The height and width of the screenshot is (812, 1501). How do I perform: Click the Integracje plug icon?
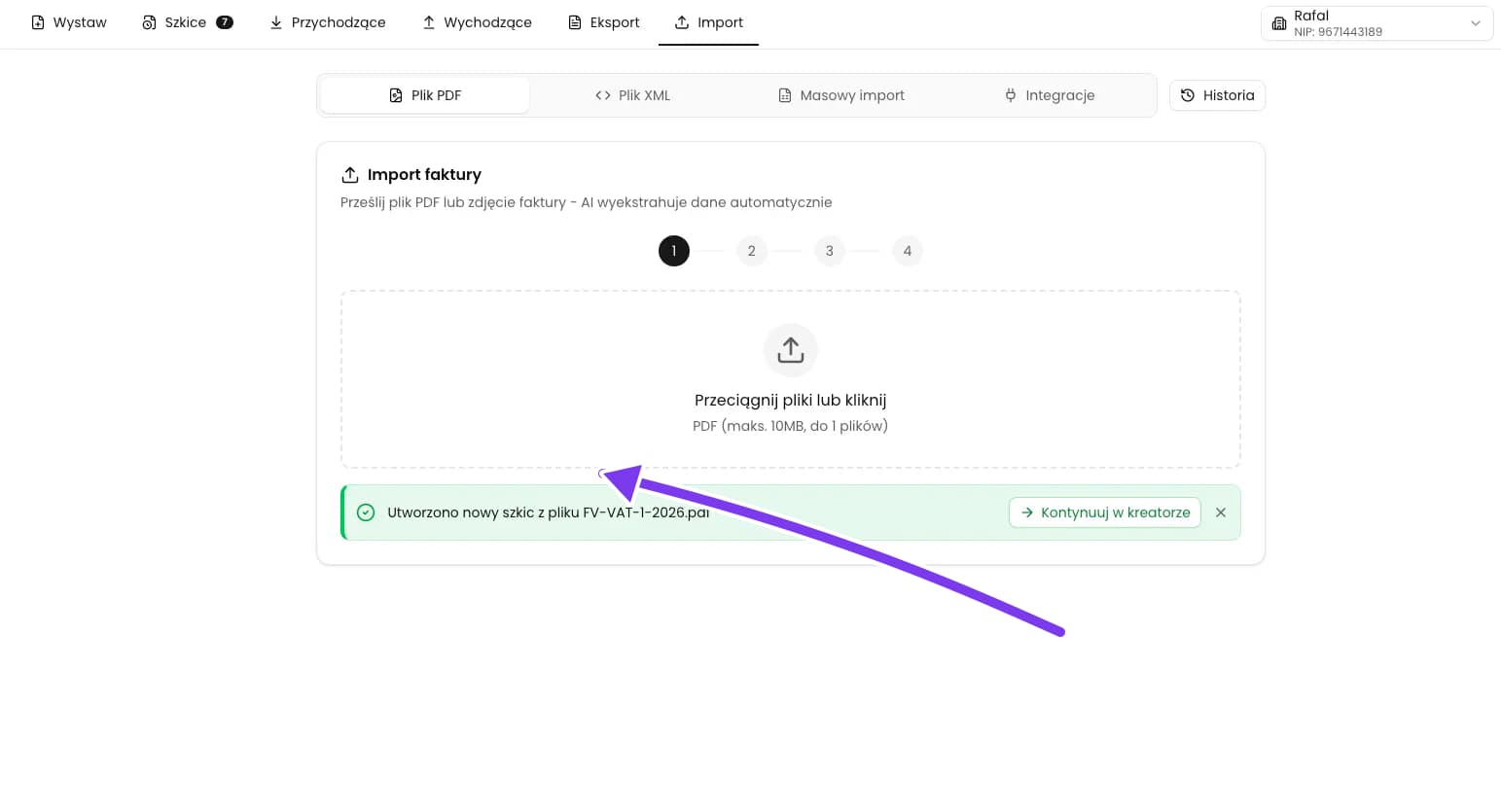point(1011,95)
